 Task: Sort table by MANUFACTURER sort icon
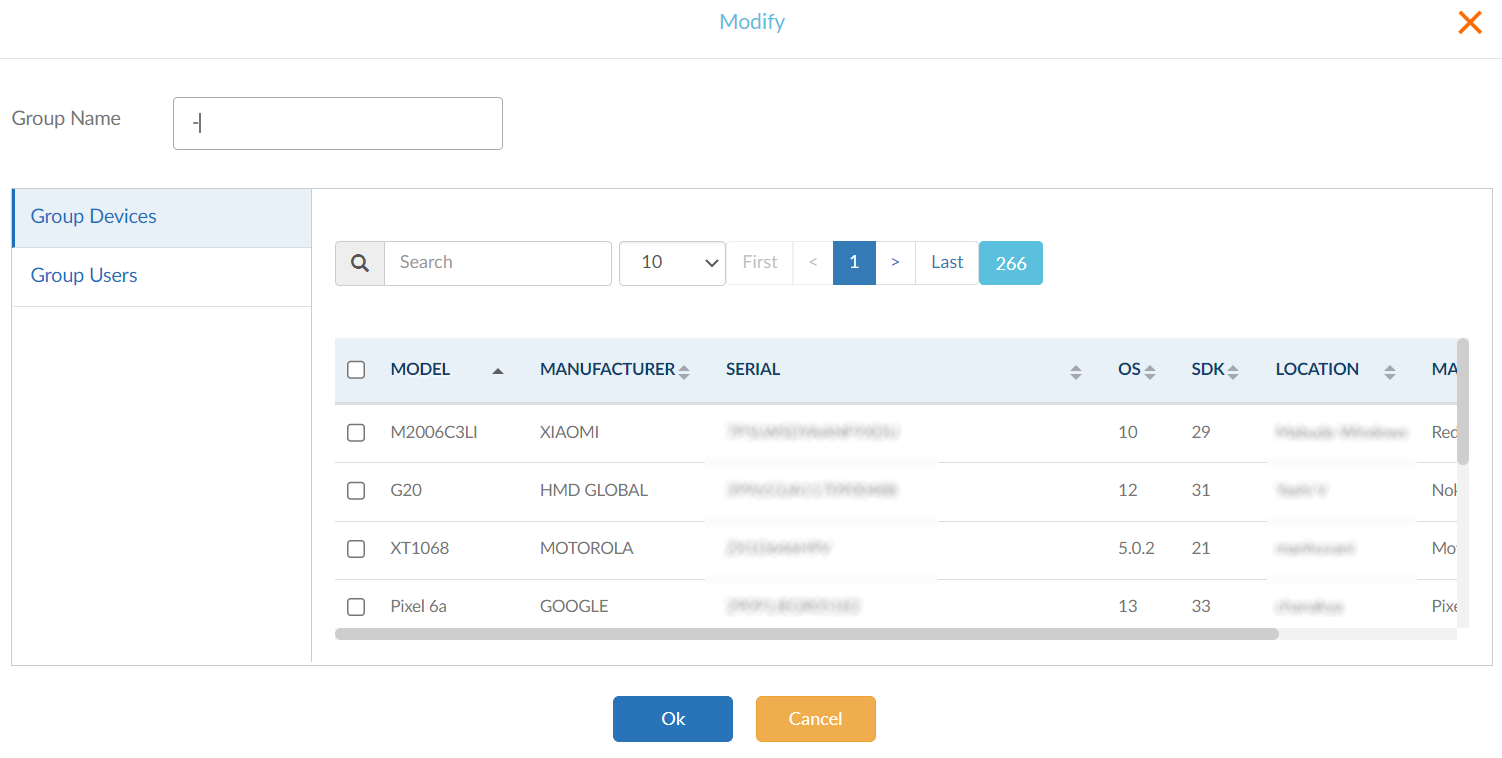[x=684, y=372]
